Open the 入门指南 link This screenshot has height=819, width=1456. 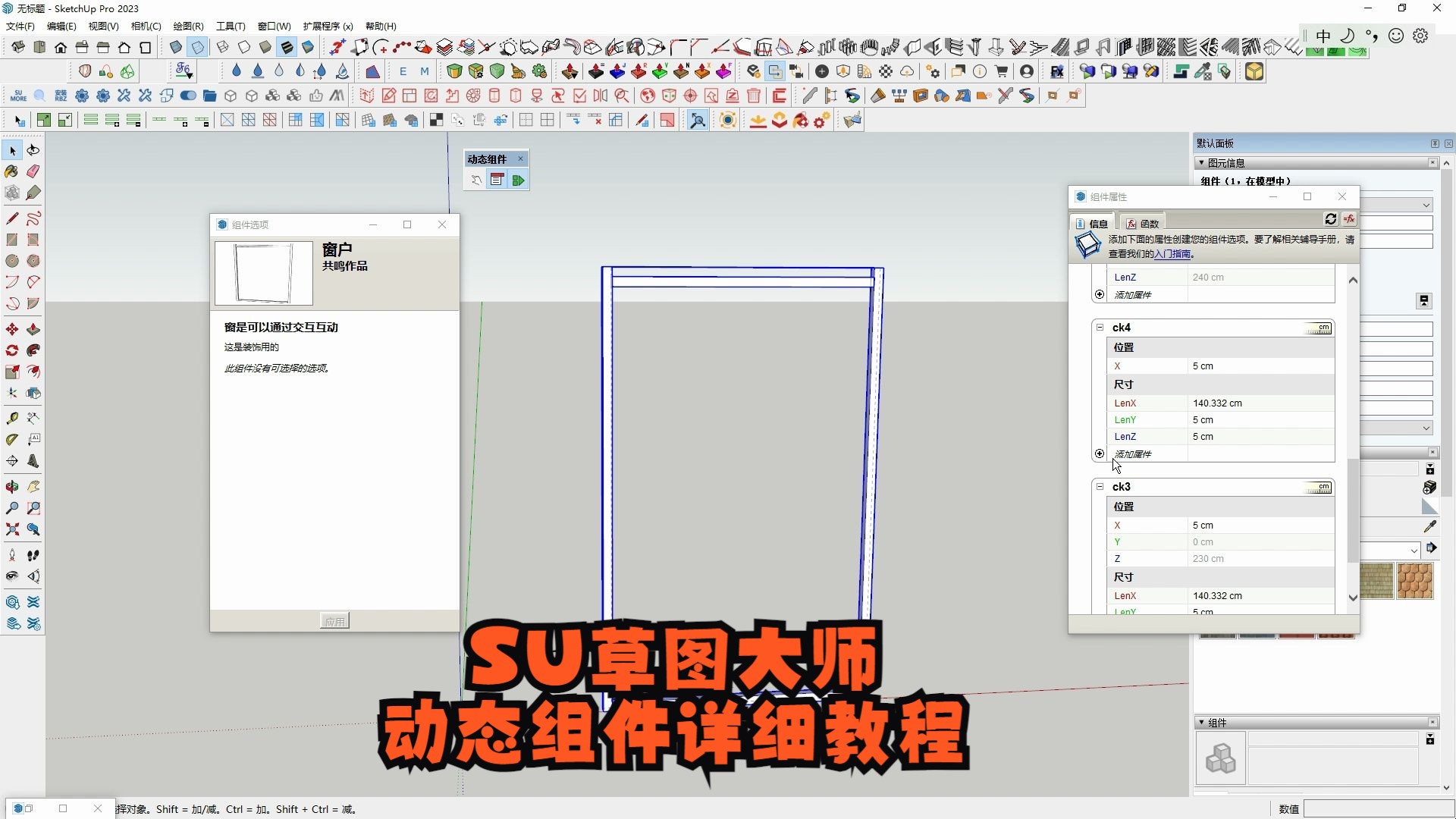1172,254
